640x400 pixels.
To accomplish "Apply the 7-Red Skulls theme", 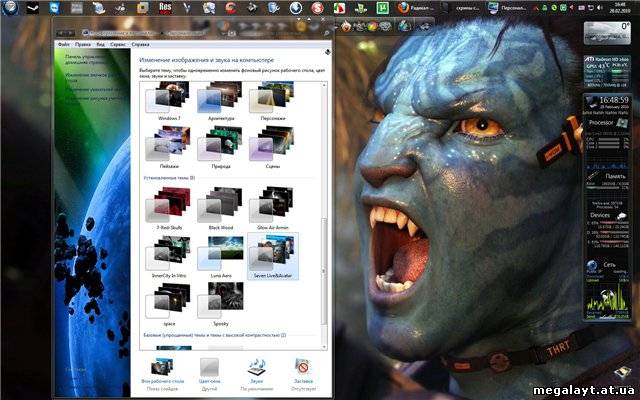I will 169,209.
